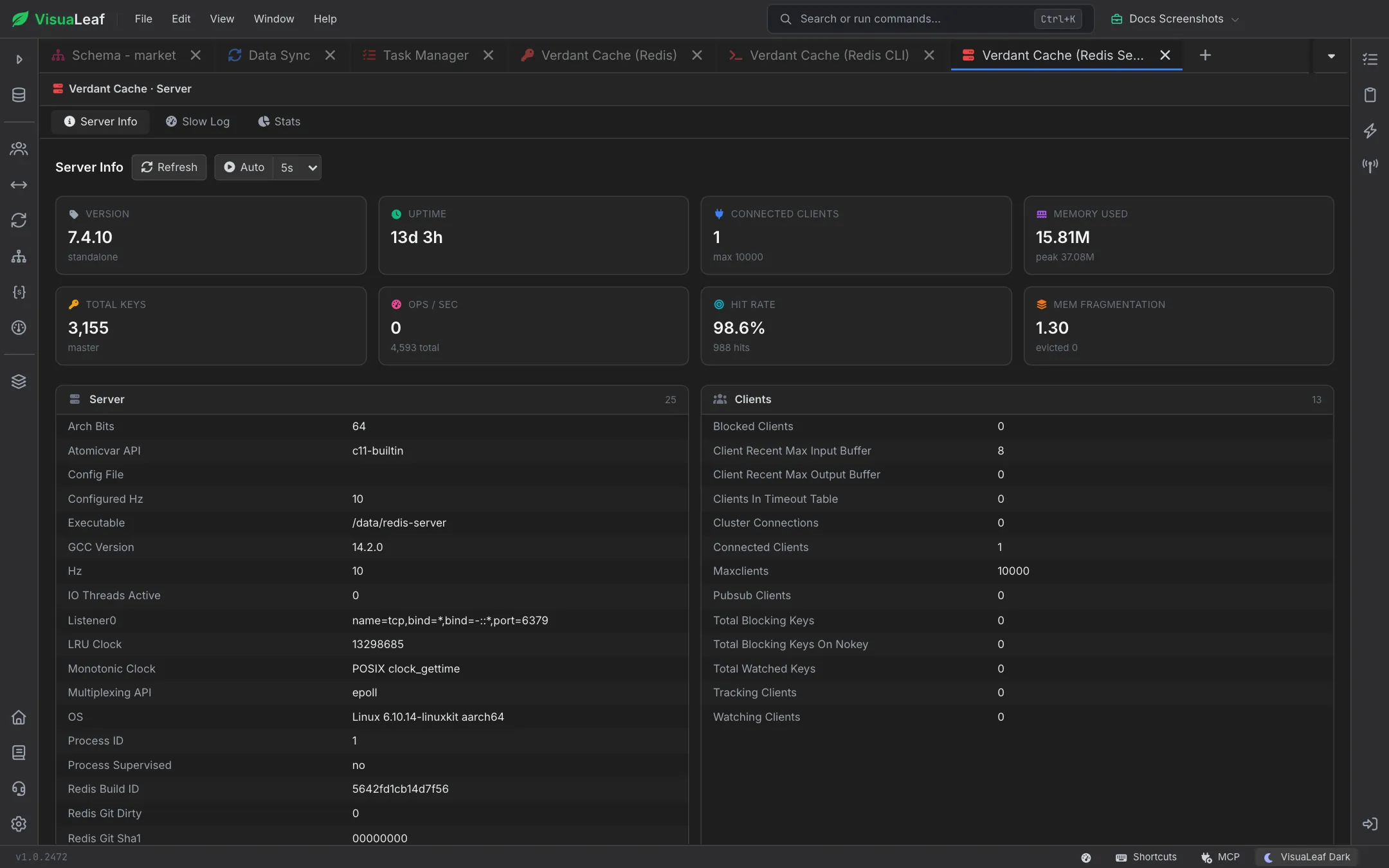Open settings gear in the sidebar
1389x868 pixels.
(x=19, y=824)
